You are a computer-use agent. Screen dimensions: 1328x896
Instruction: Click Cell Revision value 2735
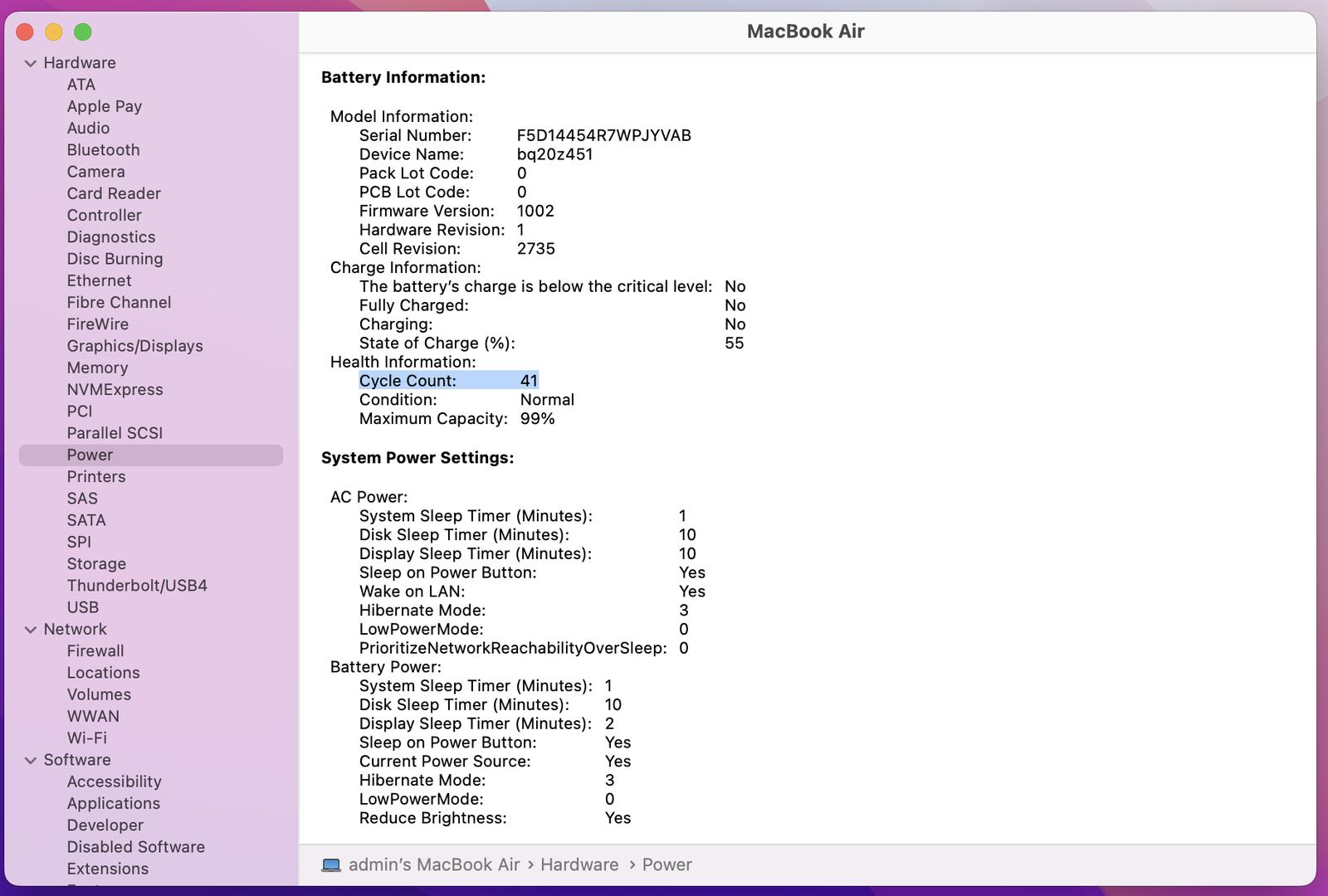click(x=535, y=249)
